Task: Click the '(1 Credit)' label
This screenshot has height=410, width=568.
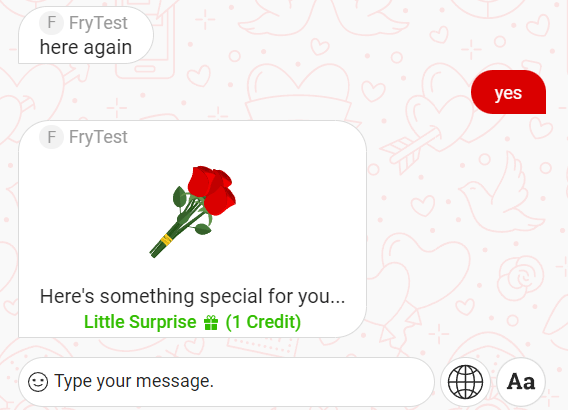Action: [x=263, y=322]
